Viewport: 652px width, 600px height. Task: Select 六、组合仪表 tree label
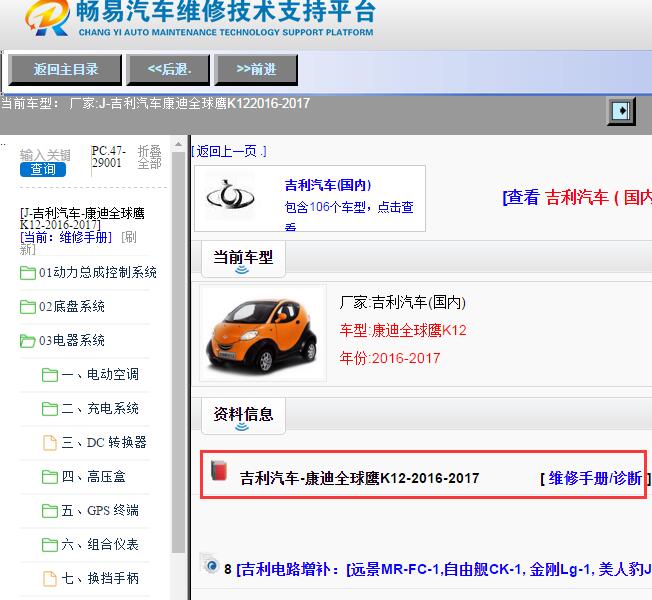[x=100, y=545]
